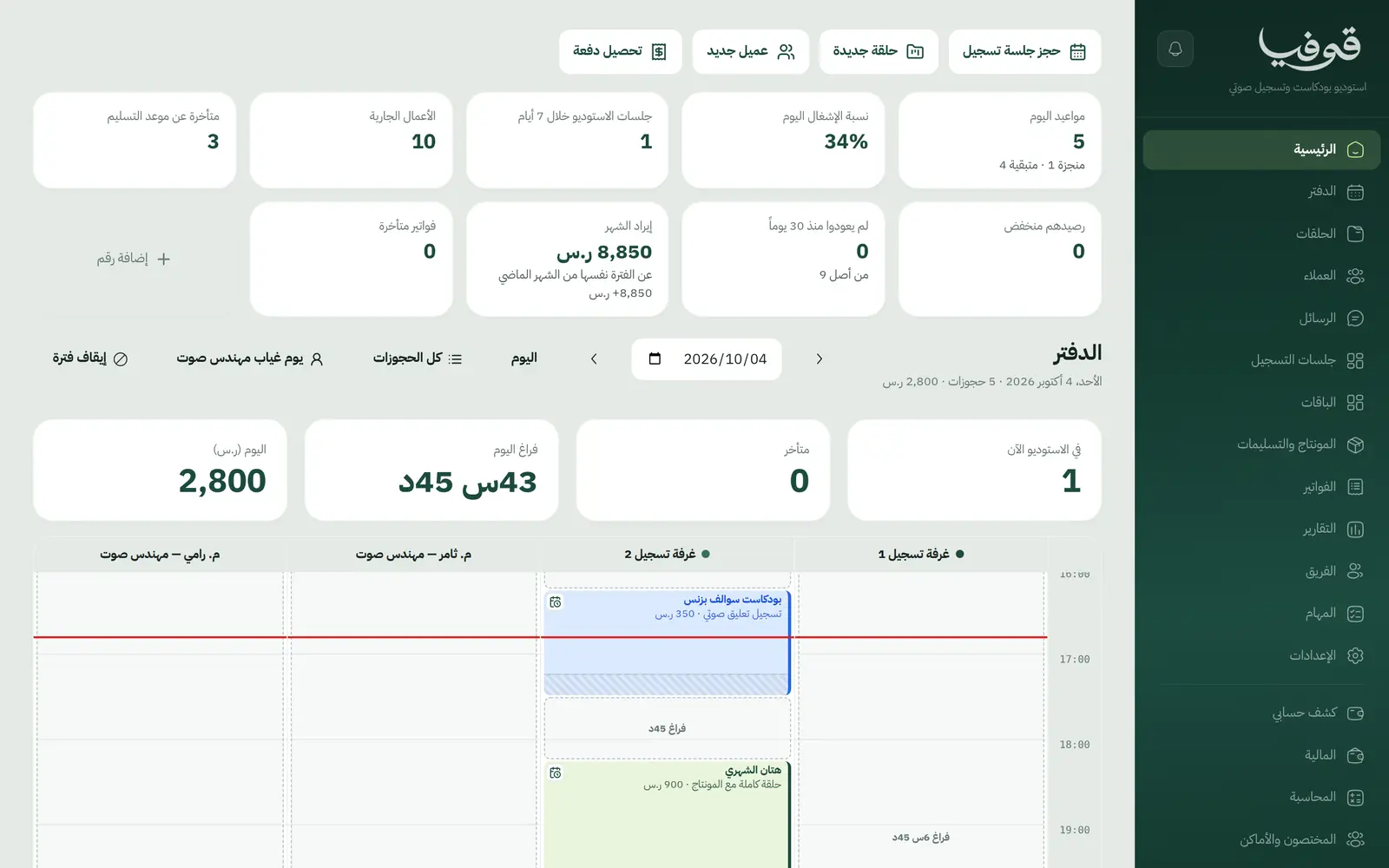Open كل الحجوزات filter
This screenshot has width=1389, height=868.
(418, 358)
